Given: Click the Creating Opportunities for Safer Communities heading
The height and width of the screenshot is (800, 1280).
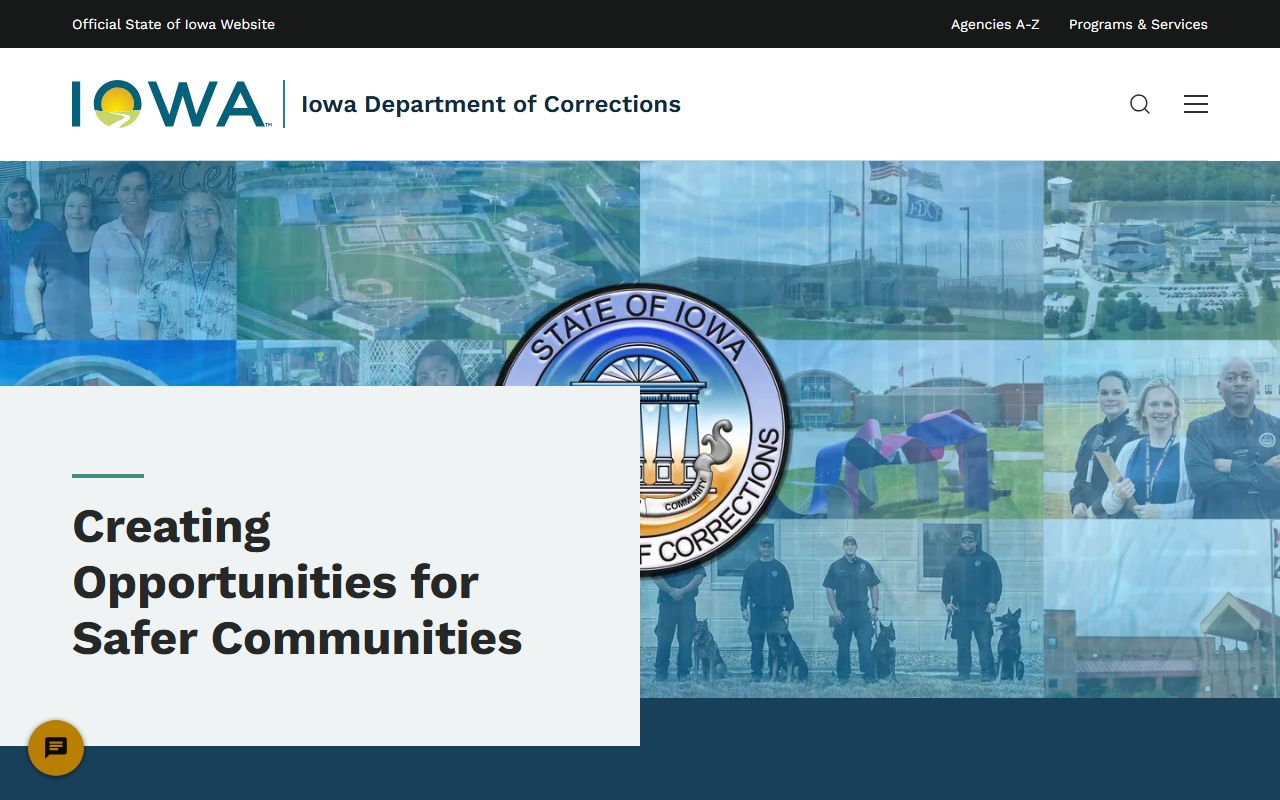Looking at the screenshot, I should point(297,582).
